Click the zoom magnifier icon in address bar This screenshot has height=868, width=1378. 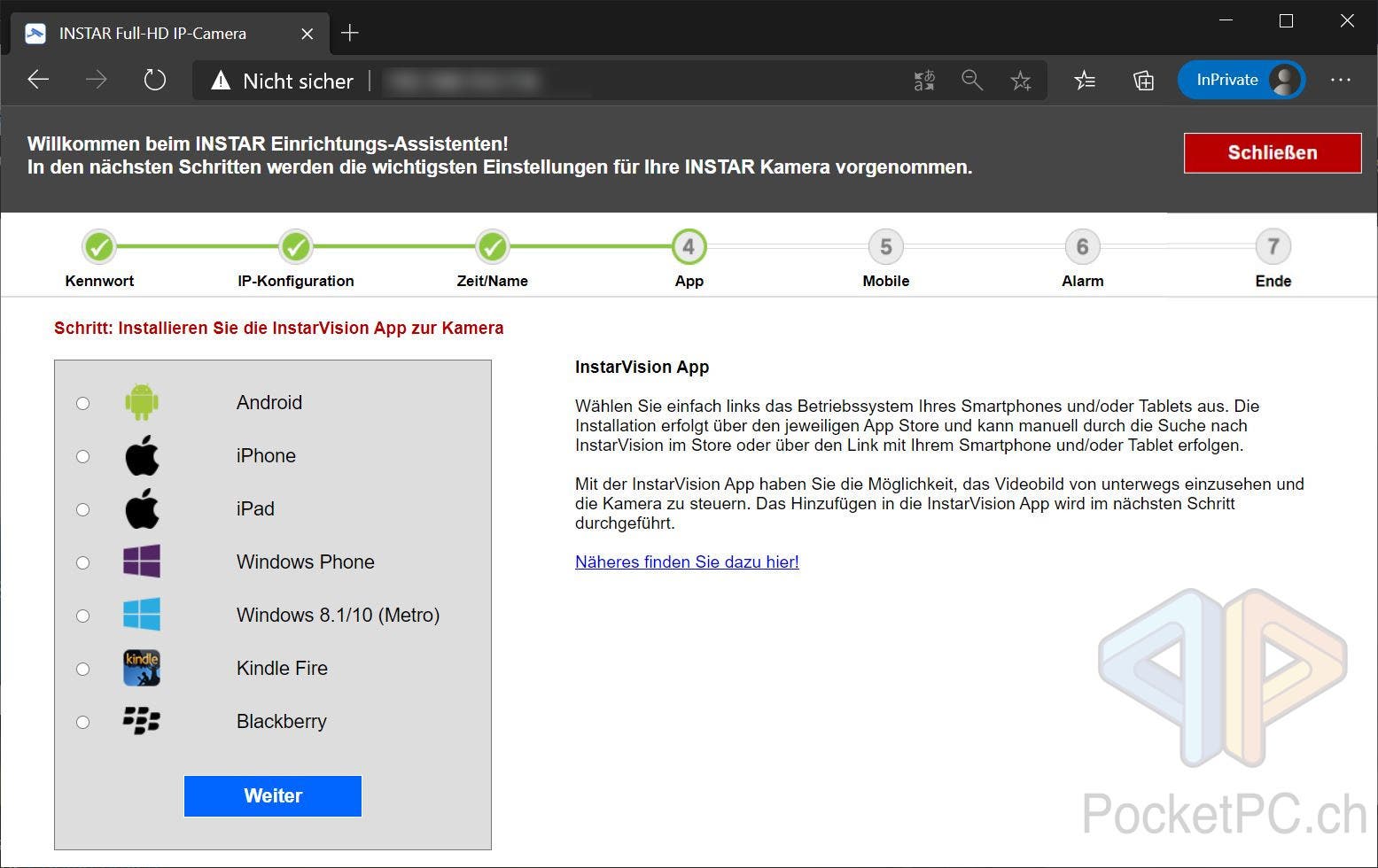point(972,81)
